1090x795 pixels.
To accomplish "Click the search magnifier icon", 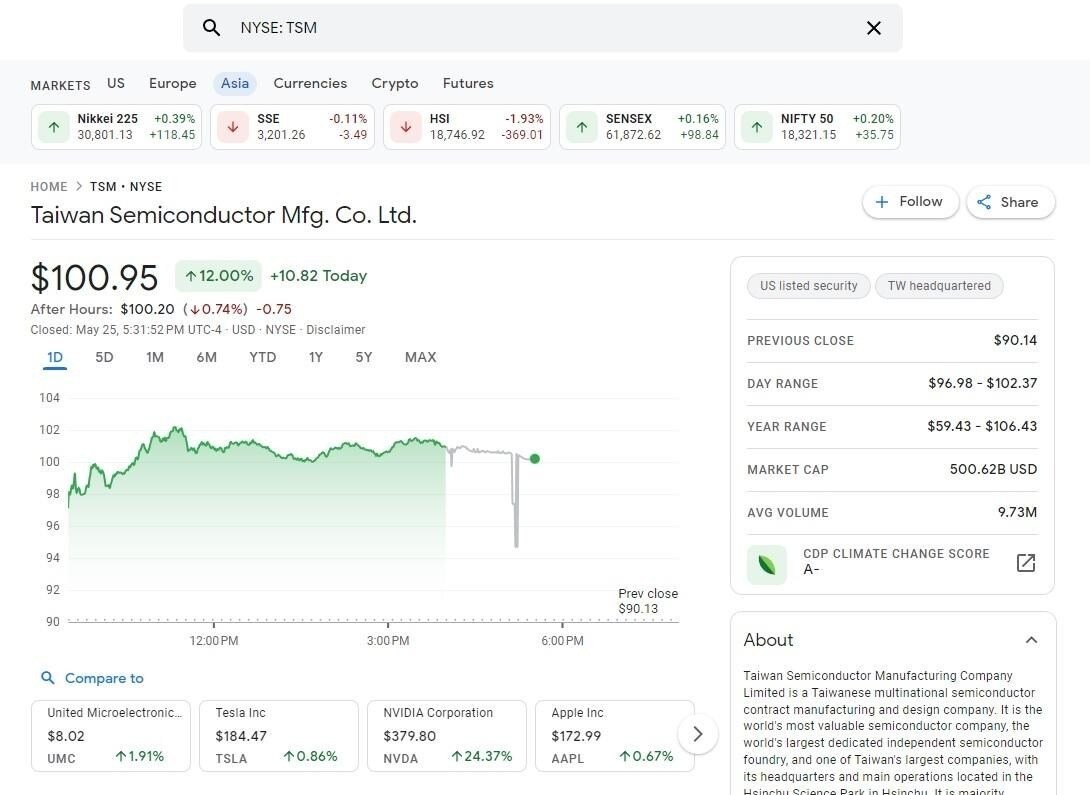I will click(211, 28).
